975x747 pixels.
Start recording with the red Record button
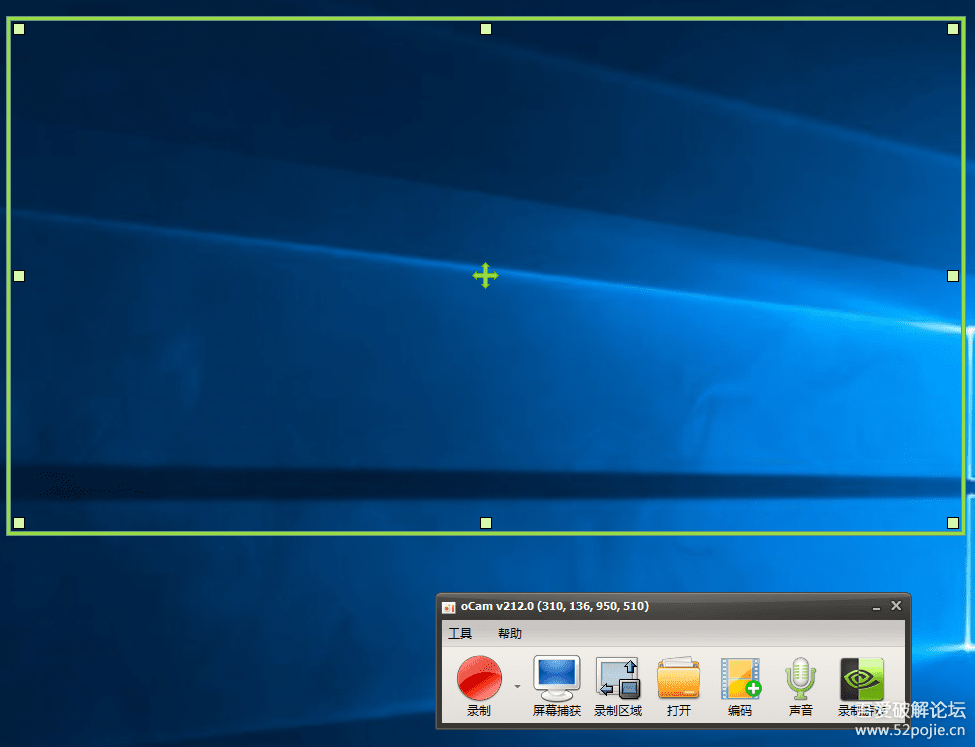click(479, 678)
